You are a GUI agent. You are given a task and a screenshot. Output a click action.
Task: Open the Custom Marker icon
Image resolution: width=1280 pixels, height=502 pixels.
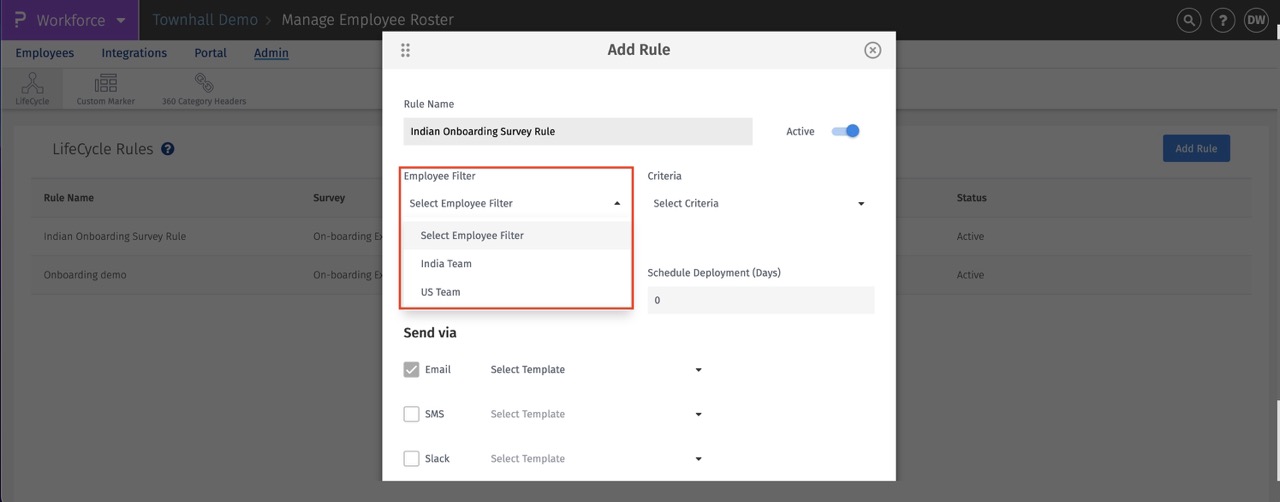[x=105, y=85]
